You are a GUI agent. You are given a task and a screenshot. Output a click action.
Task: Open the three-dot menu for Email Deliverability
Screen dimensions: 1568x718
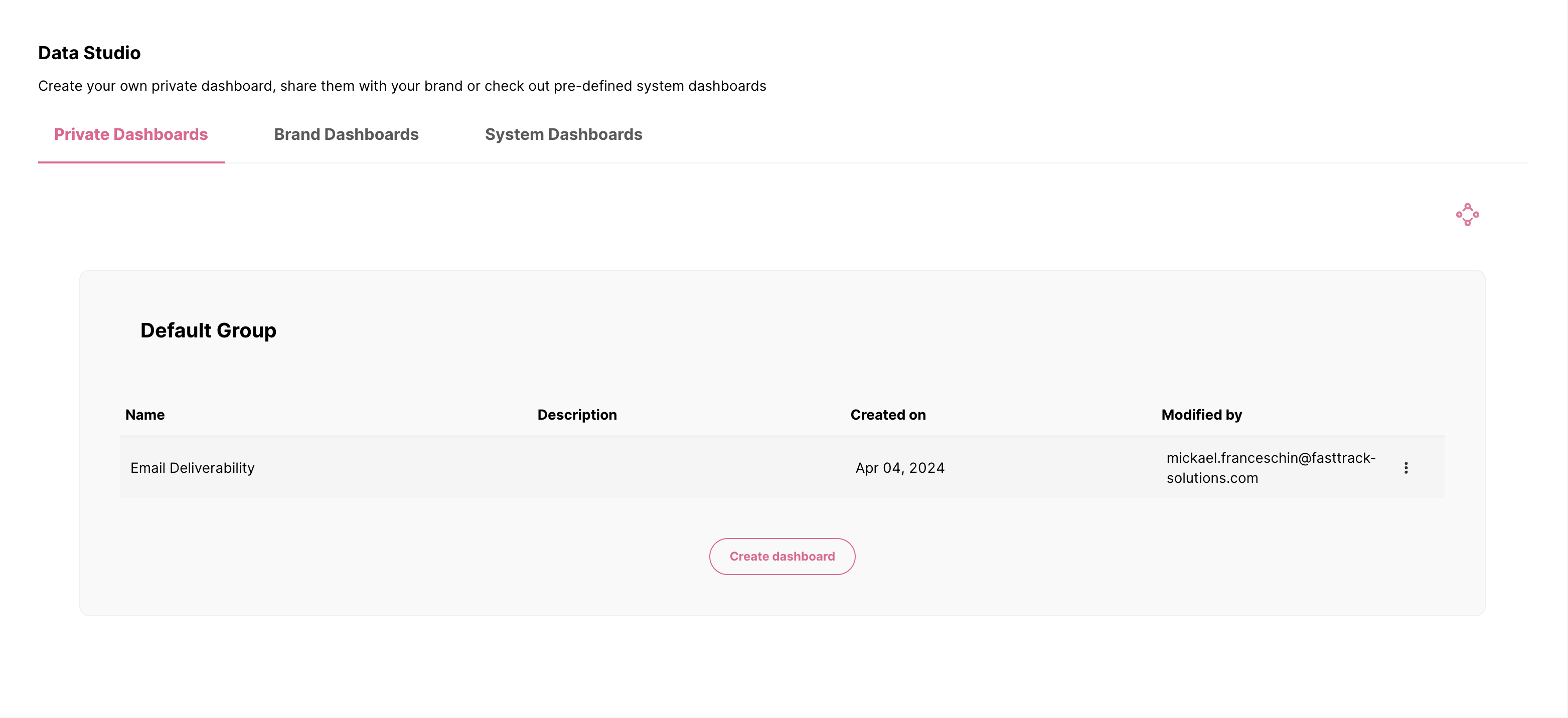click(x=1405, y=467)
